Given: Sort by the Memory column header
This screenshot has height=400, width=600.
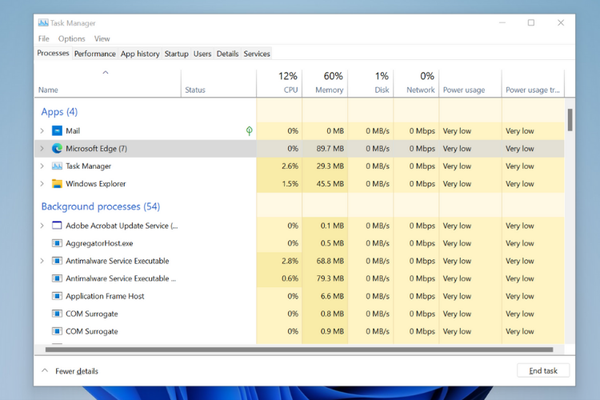Looking at the screenshot, I should [325, 83].
